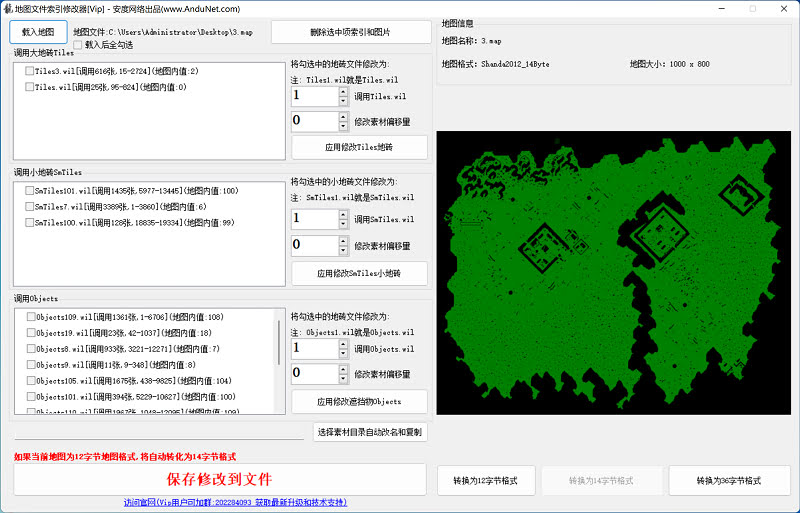Check Objects9.wil entry
Image resolution: width=800 pixels, height=513 pixels.
31,364
